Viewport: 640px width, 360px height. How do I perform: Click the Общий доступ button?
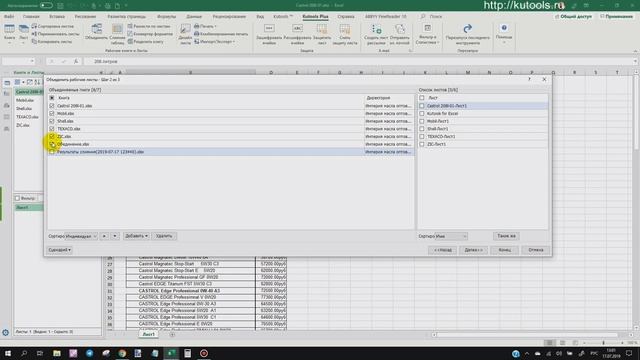click(x=573, y=16)
